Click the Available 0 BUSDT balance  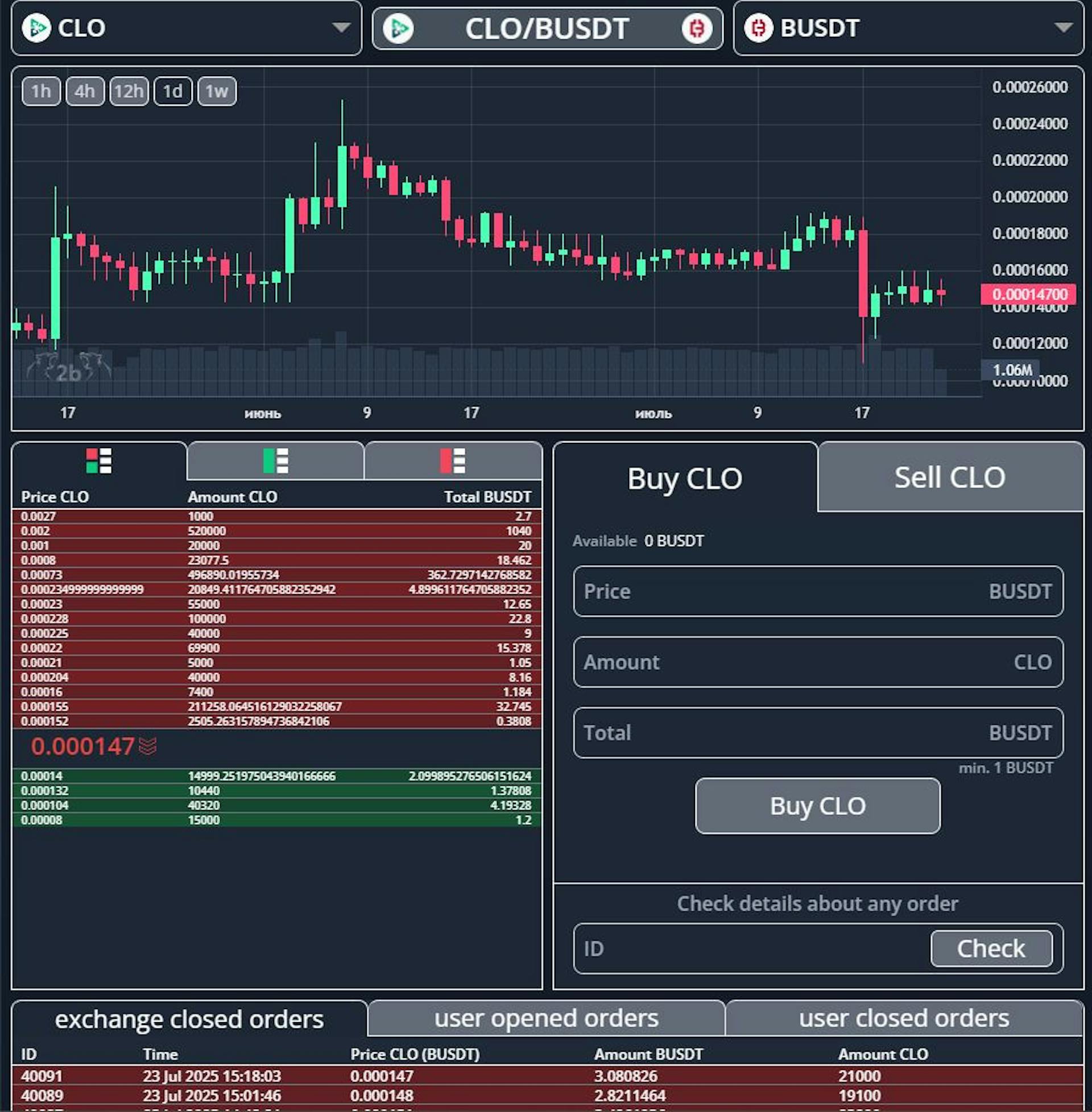coord(638,541)
